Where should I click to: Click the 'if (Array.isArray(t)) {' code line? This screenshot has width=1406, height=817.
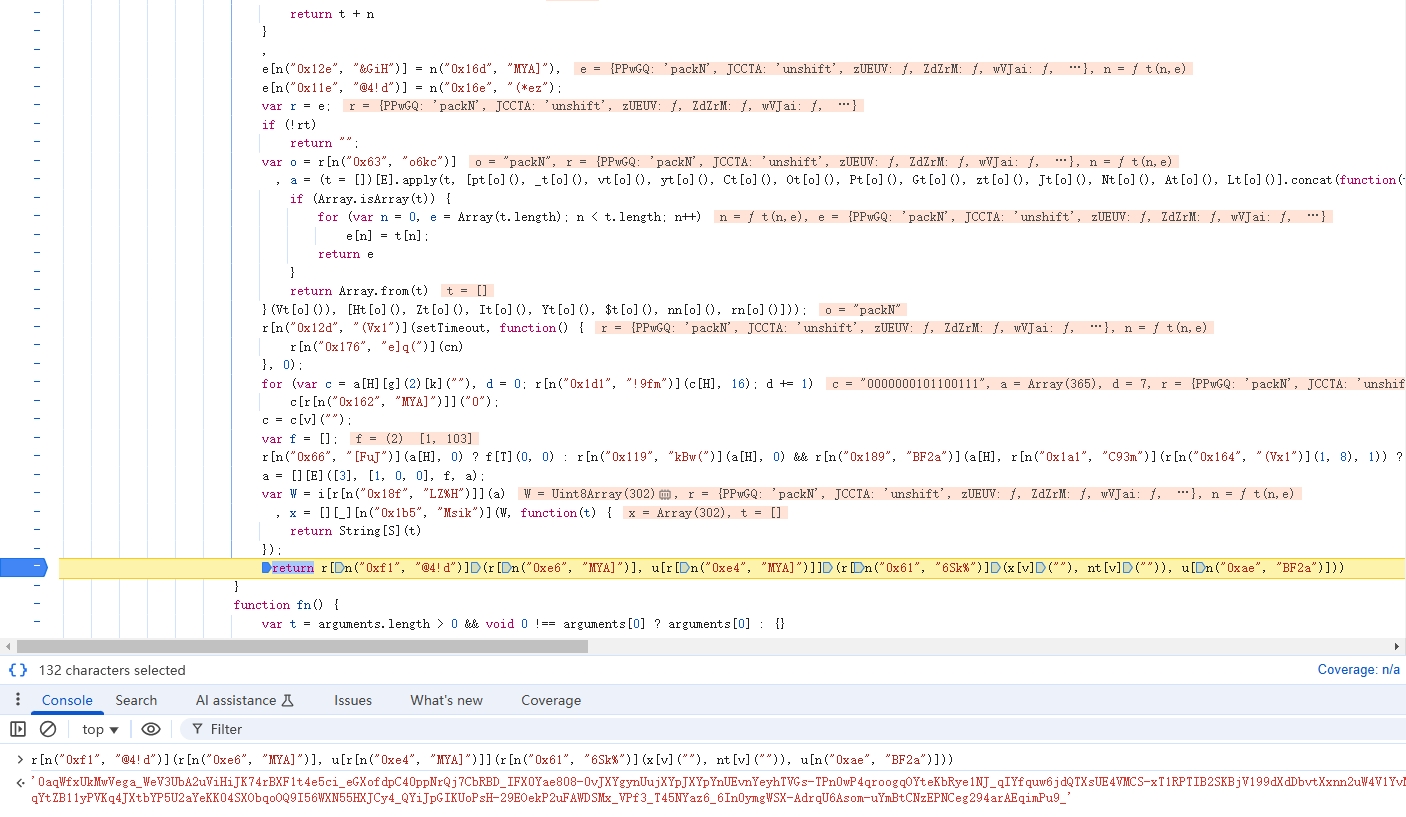pos(372,198)
